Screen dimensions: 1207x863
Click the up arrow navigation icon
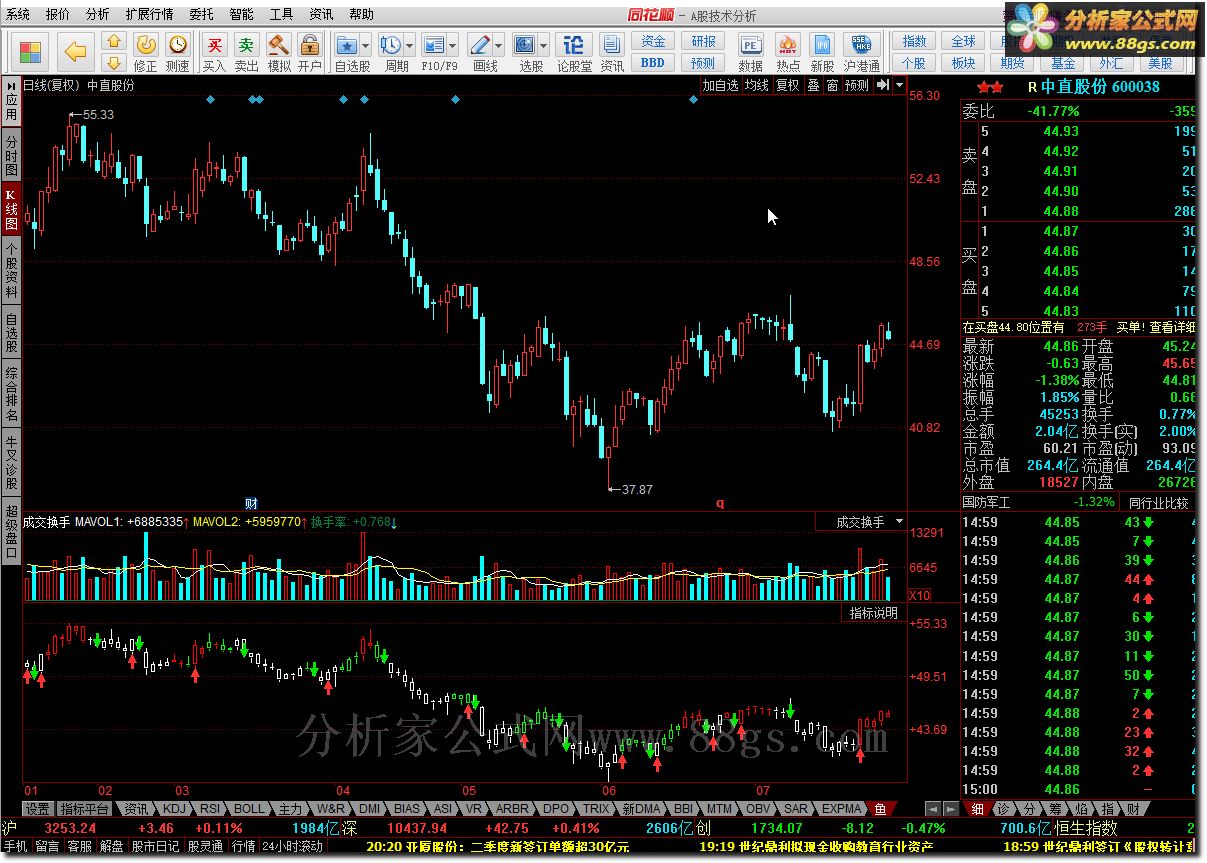tap(114, 41)
